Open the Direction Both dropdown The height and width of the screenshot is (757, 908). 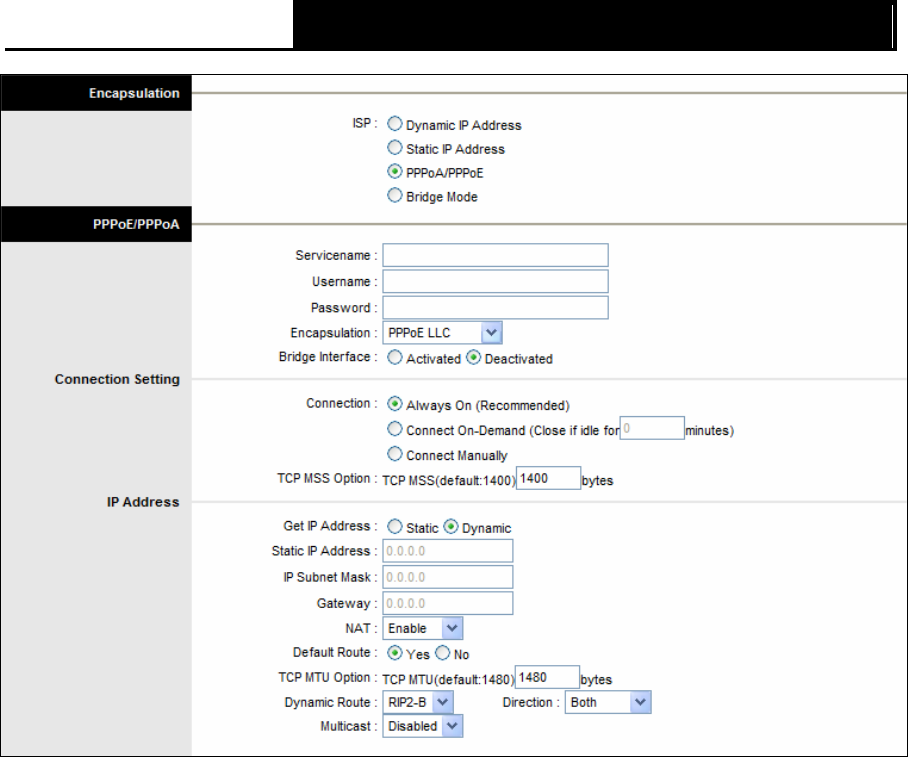click(608, 703)
